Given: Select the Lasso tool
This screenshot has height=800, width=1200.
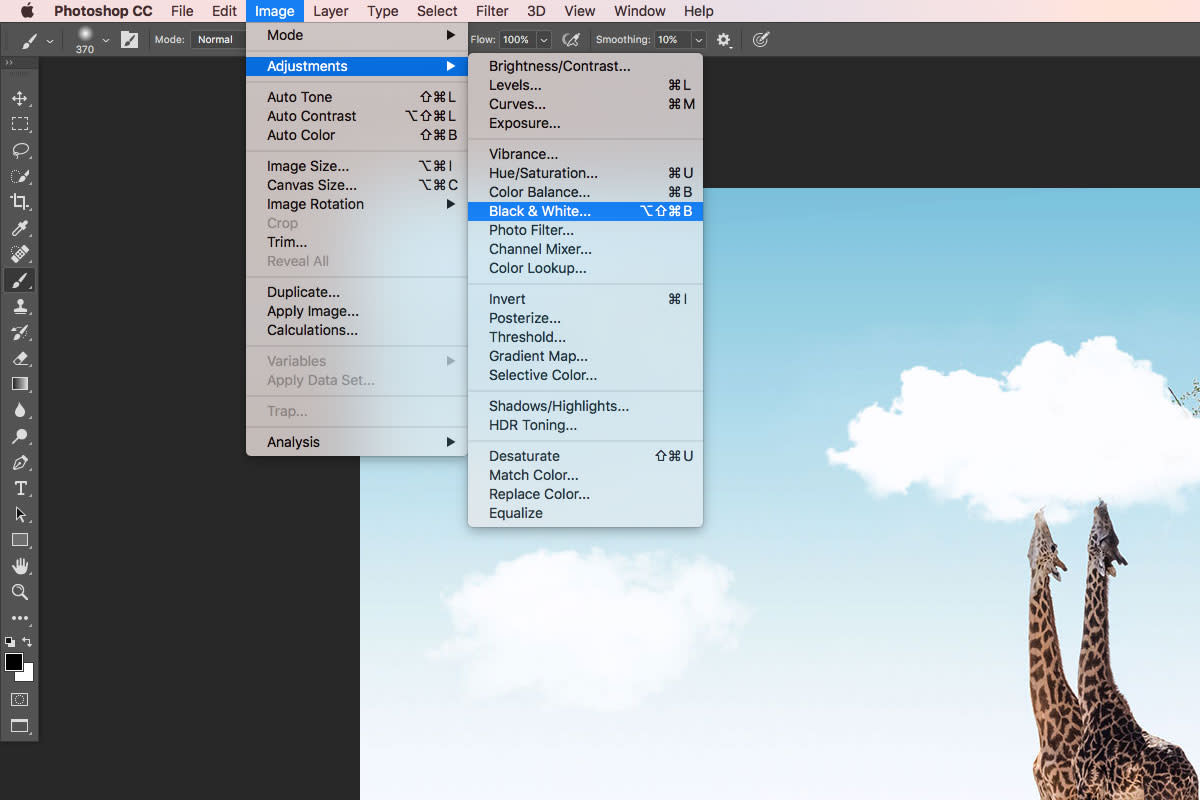Looking at the screenshot, I should [x=20, y=150].
